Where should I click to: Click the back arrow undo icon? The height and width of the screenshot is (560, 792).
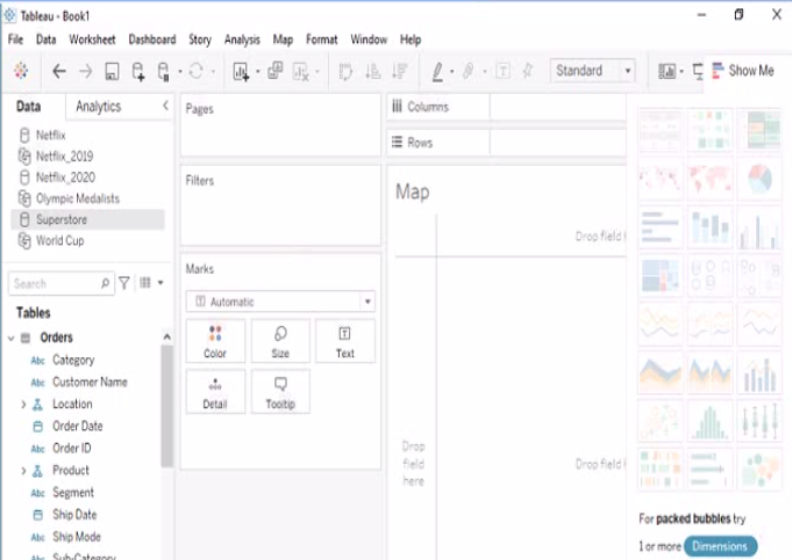(x=59, y=71)
